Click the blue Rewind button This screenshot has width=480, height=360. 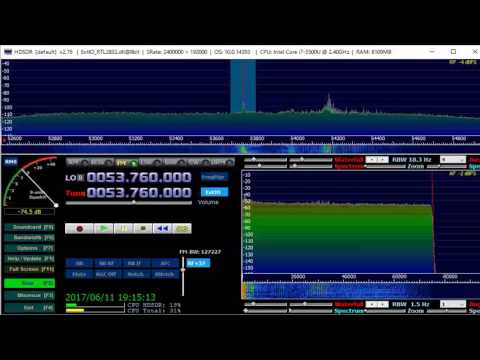tap(162, 229)
